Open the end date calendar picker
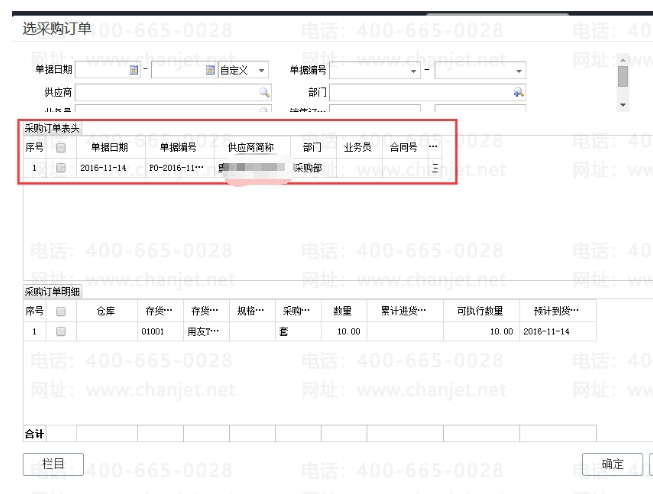Screen dimensions: 653x494 point(210,70)
